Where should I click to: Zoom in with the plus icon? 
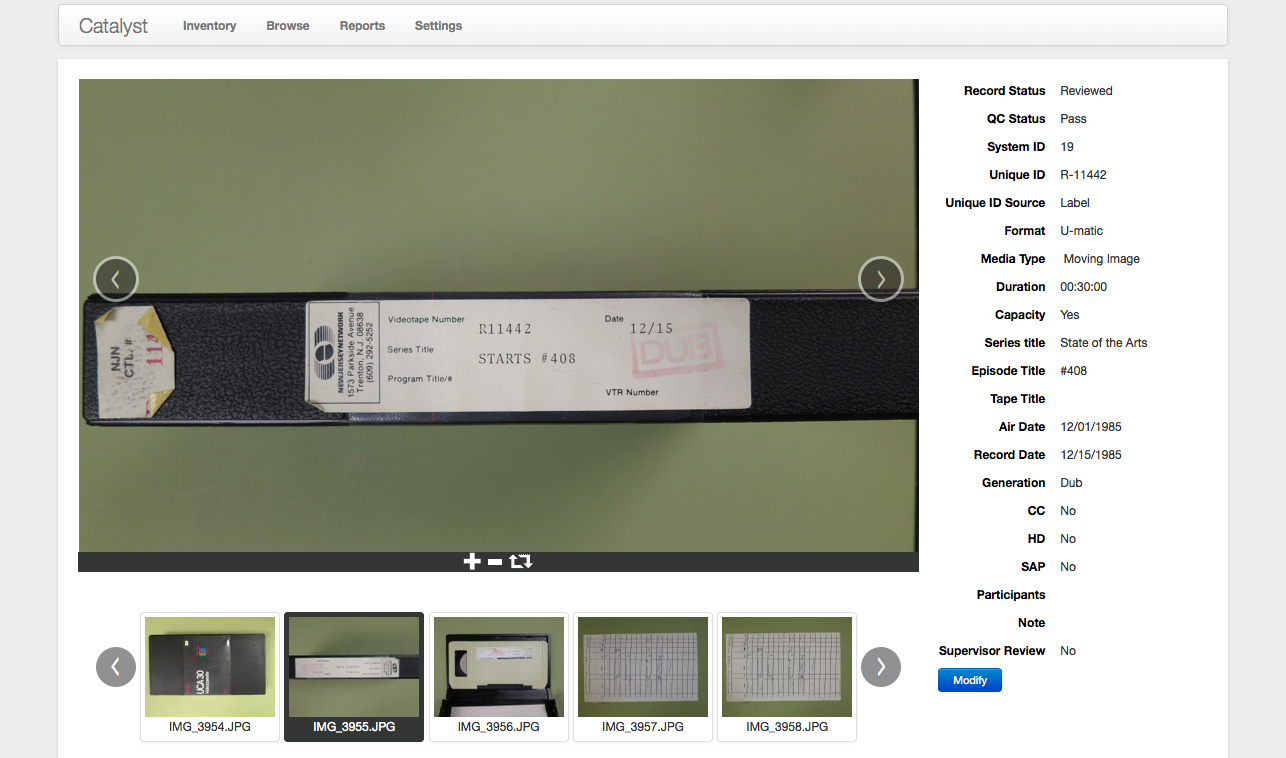[x=472, y=562]
